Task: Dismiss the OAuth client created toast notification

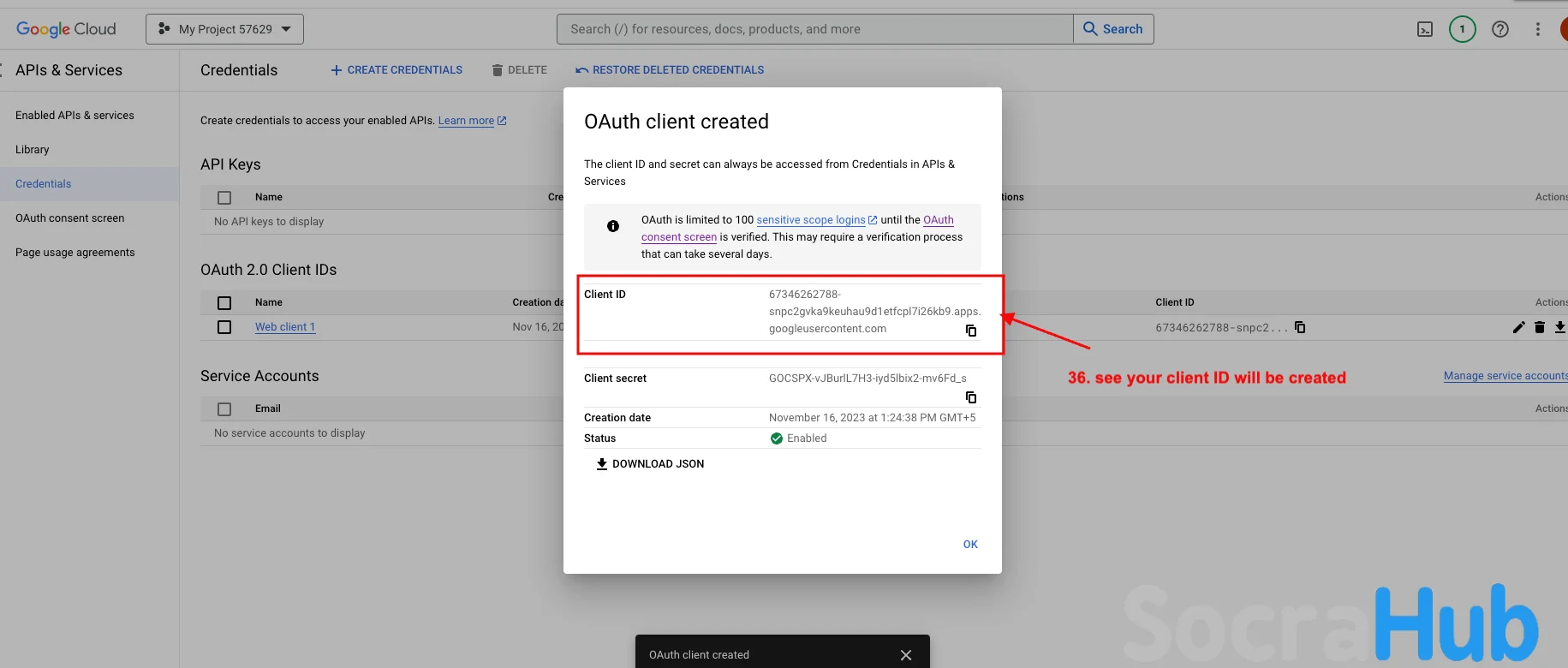Action: pos(905,655)
